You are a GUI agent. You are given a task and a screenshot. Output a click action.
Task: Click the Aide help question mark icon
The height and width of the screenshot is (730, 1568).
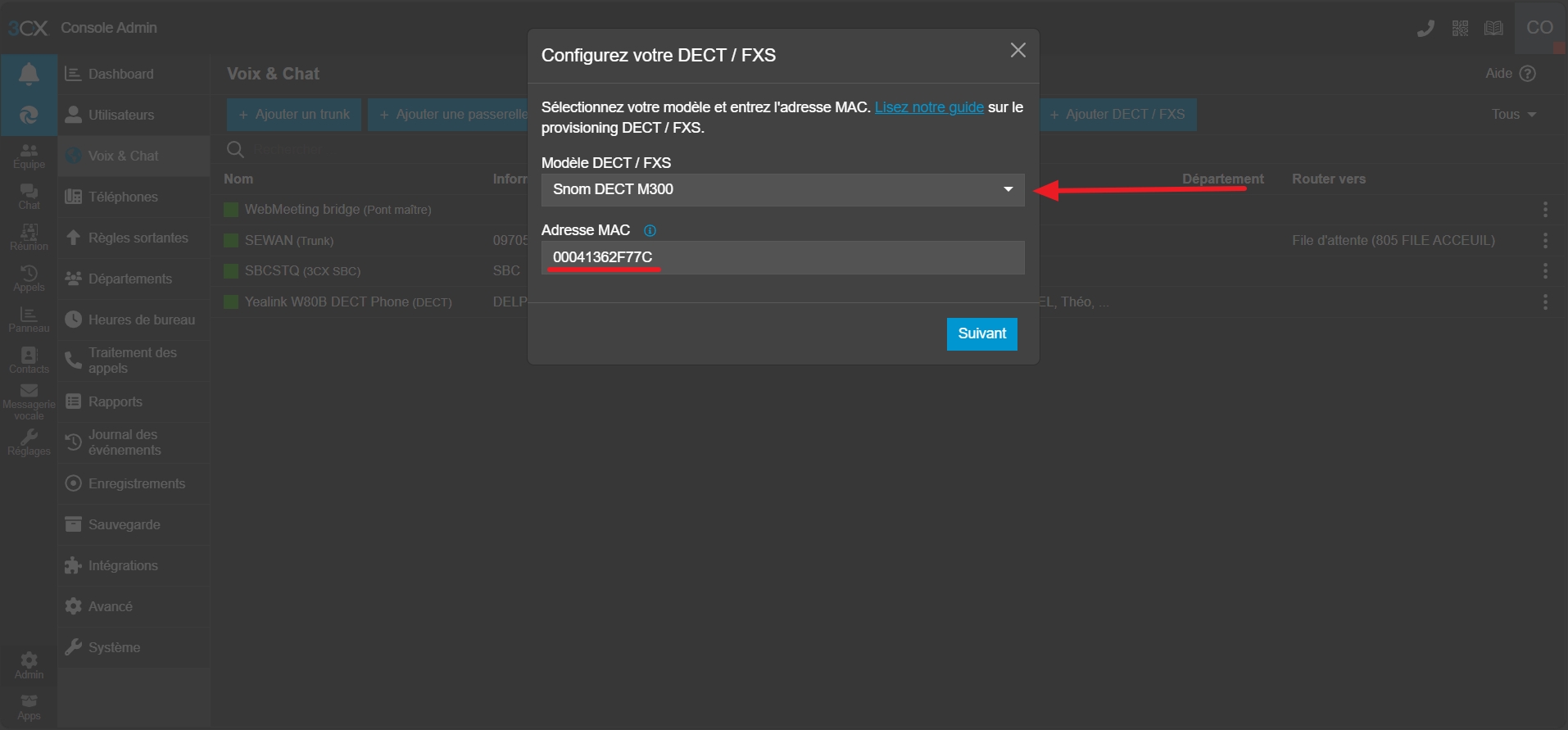[x=1527, y=74]
